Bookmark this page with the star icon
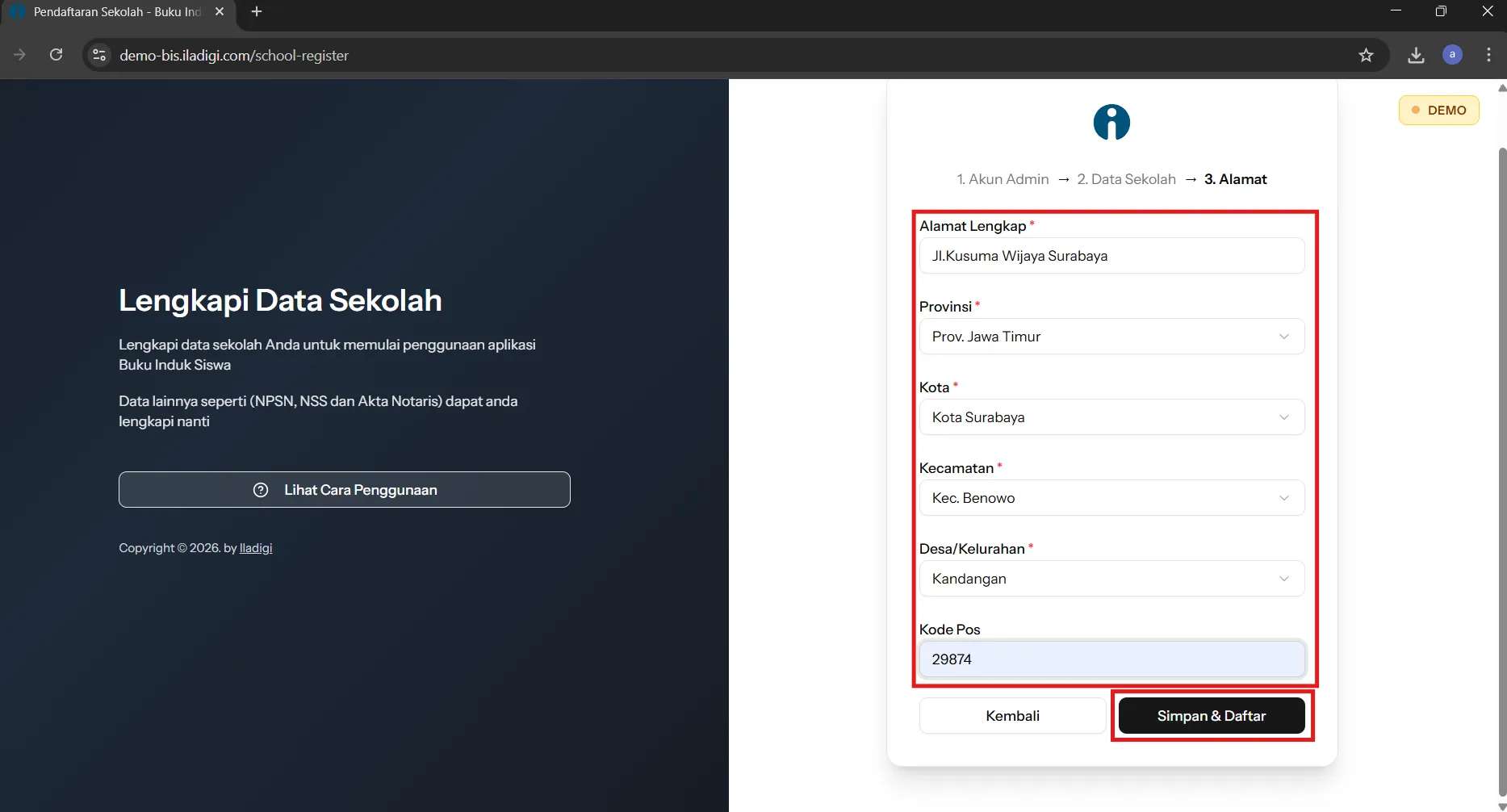Screen dimensions: 1507x812 pyautogui.click(x=1366, y=55)
